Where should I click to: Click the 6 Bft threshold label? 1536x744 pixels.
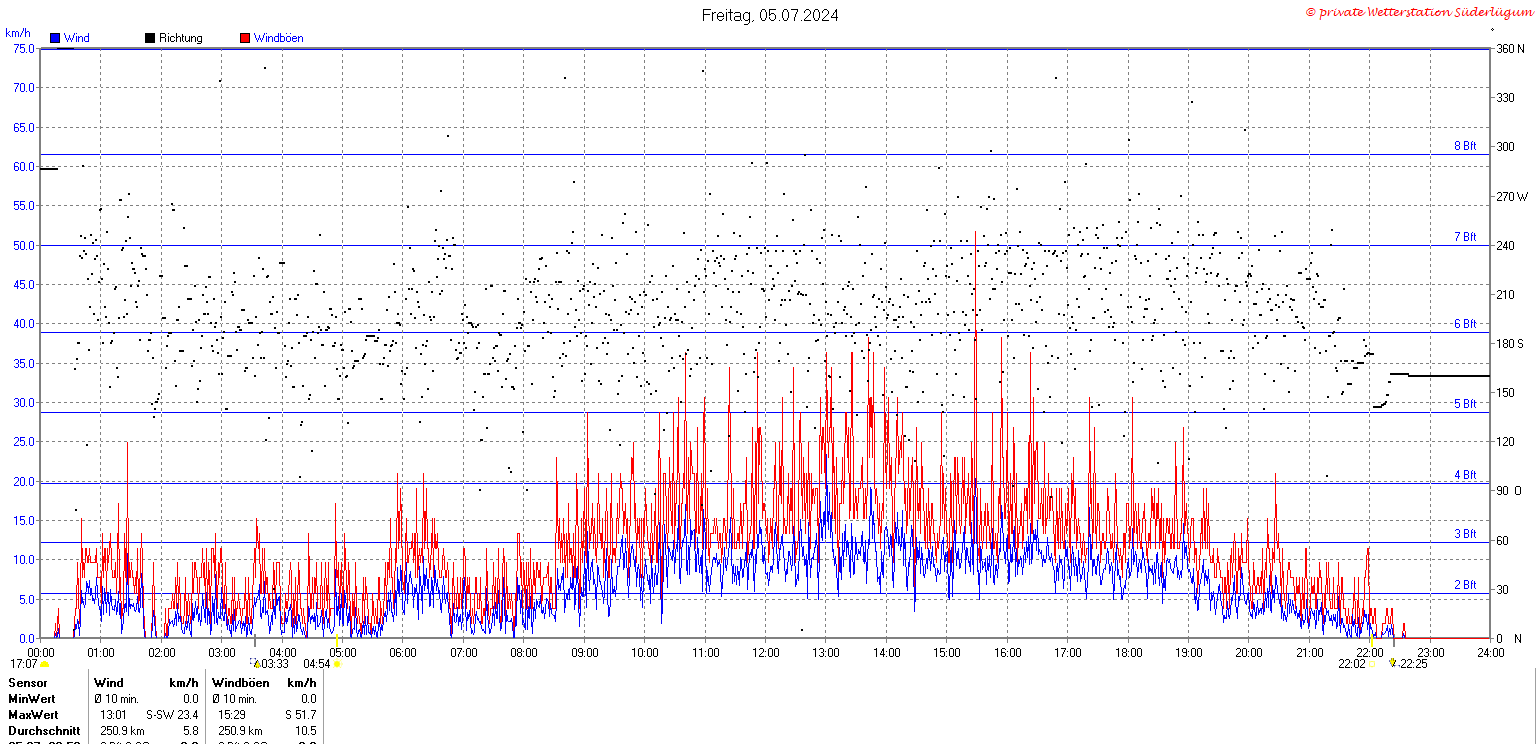(x=1465, y=324)
